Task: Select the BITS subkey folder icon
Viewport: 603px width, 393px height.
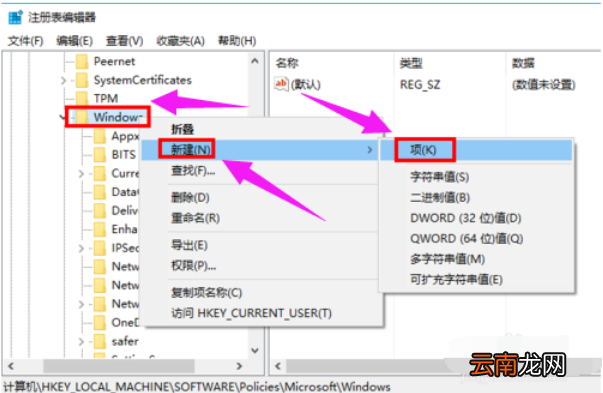Action: coord(100,155)
